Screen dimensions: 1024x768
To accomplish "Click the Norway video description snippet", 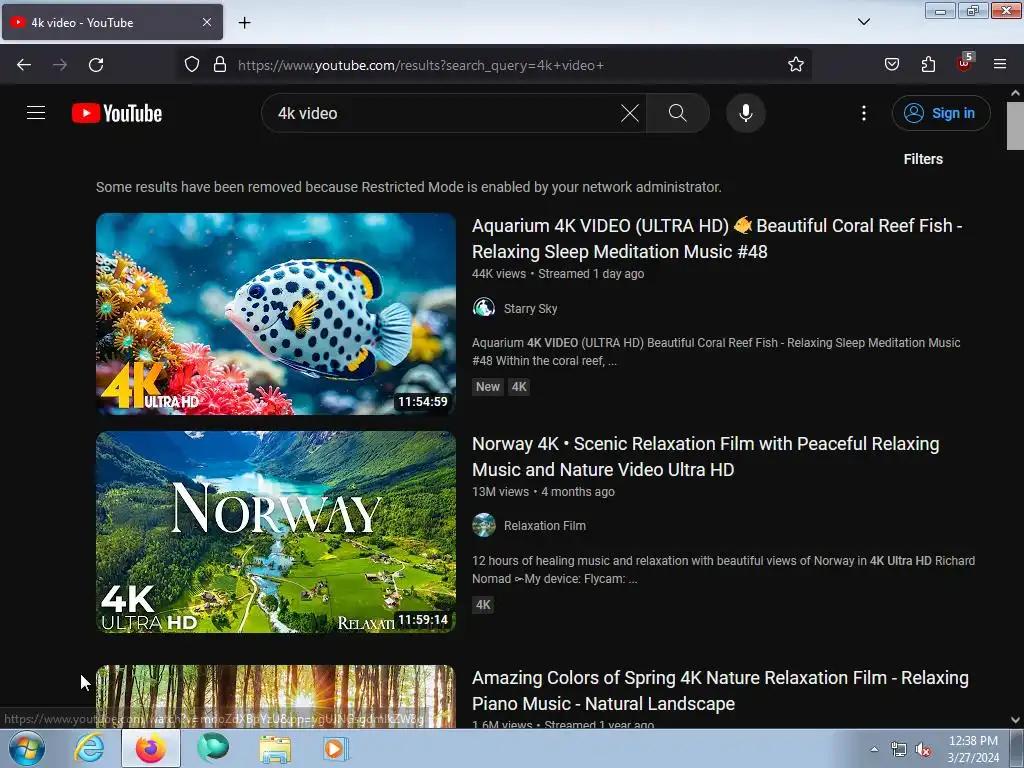I will (724, 569).
